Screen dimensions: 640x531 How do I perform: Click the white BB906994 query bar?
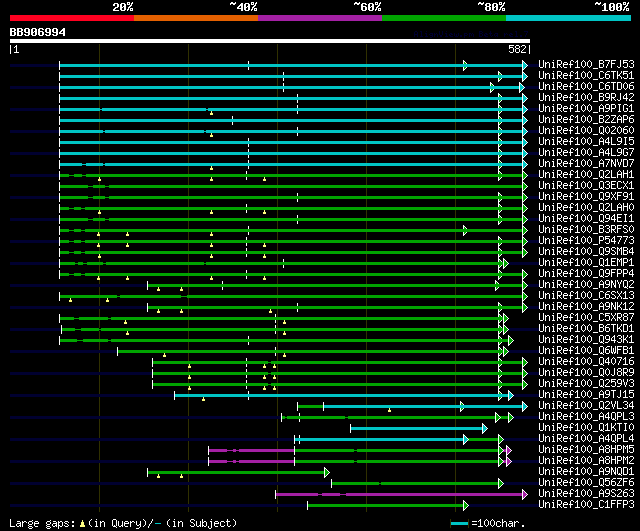coord(270,41)
